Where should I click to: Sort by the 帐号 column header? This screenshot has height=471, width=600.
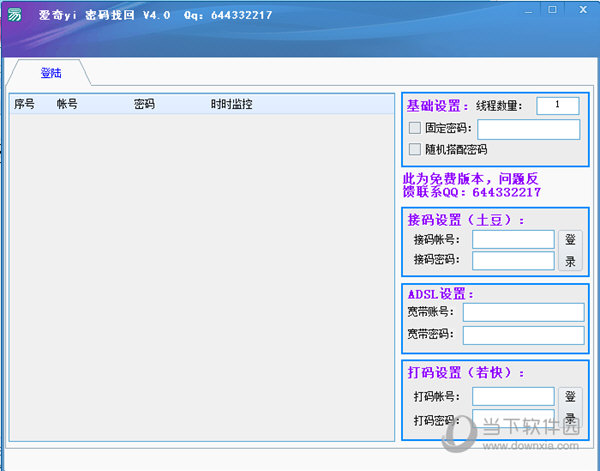[x=68, y=103]
